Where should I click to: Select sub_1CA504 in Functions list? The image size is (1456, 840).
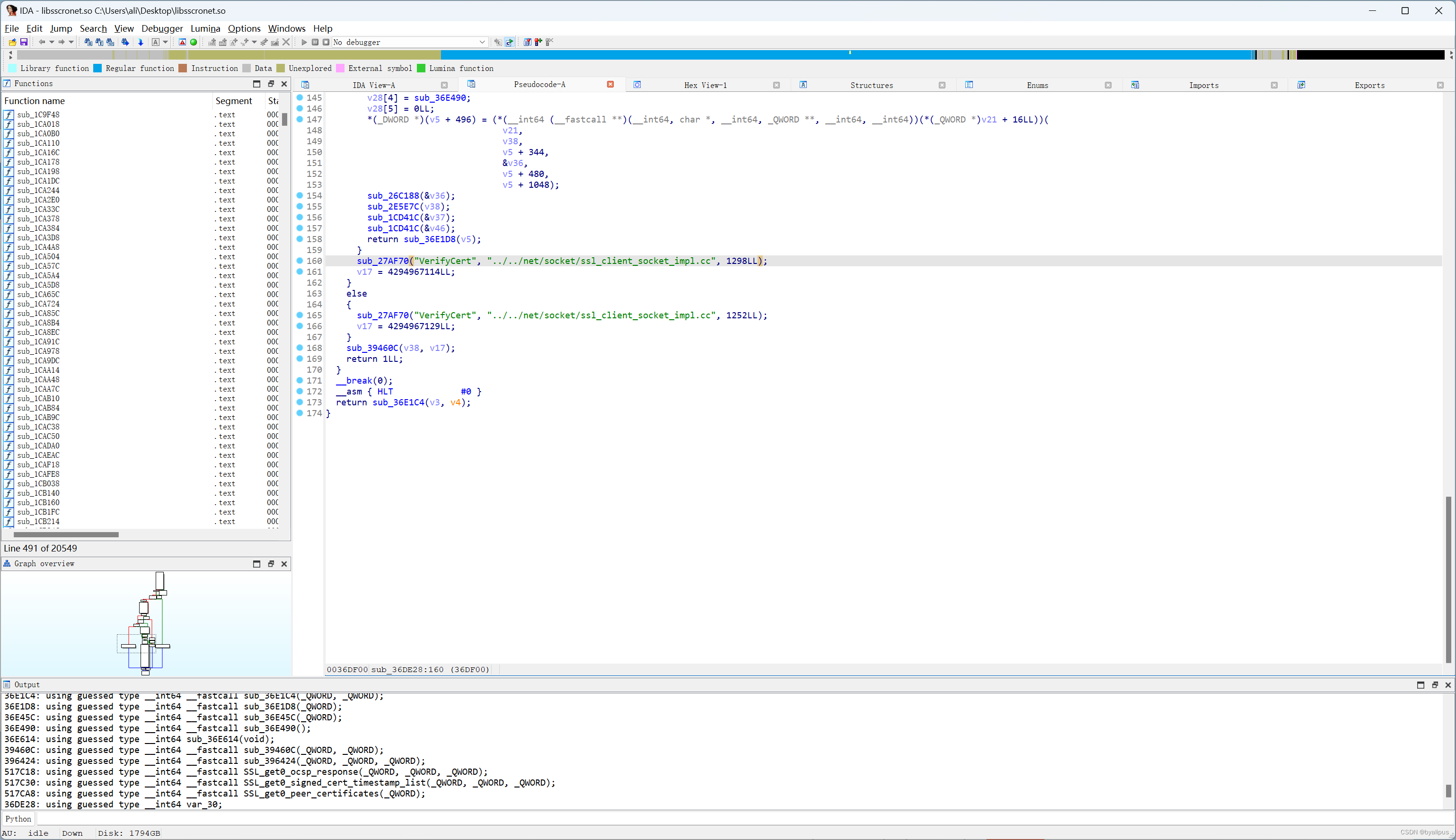pos(38,257)
